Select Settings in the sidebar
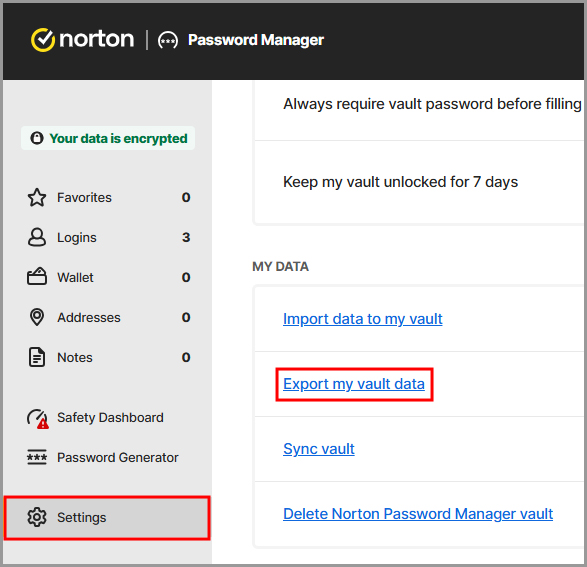This screenshot has width=587, height=567. [107, 518]
